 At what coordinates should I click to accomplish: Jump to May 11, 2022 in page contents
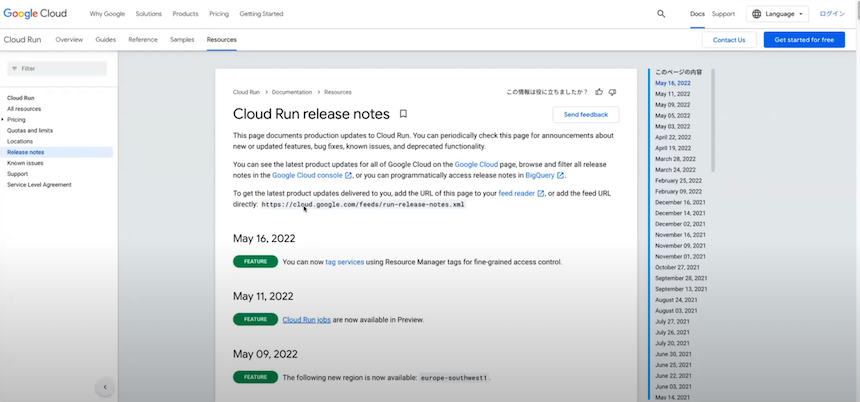pyautogui.click(x=673, y=94)
